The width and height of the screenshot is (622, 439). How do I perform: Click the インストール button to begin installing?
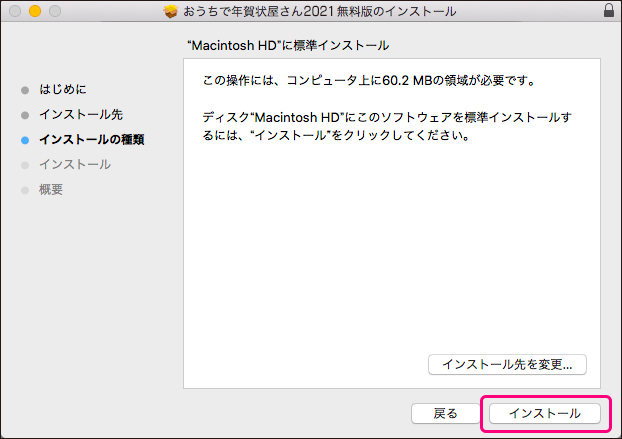click(545, 414)
